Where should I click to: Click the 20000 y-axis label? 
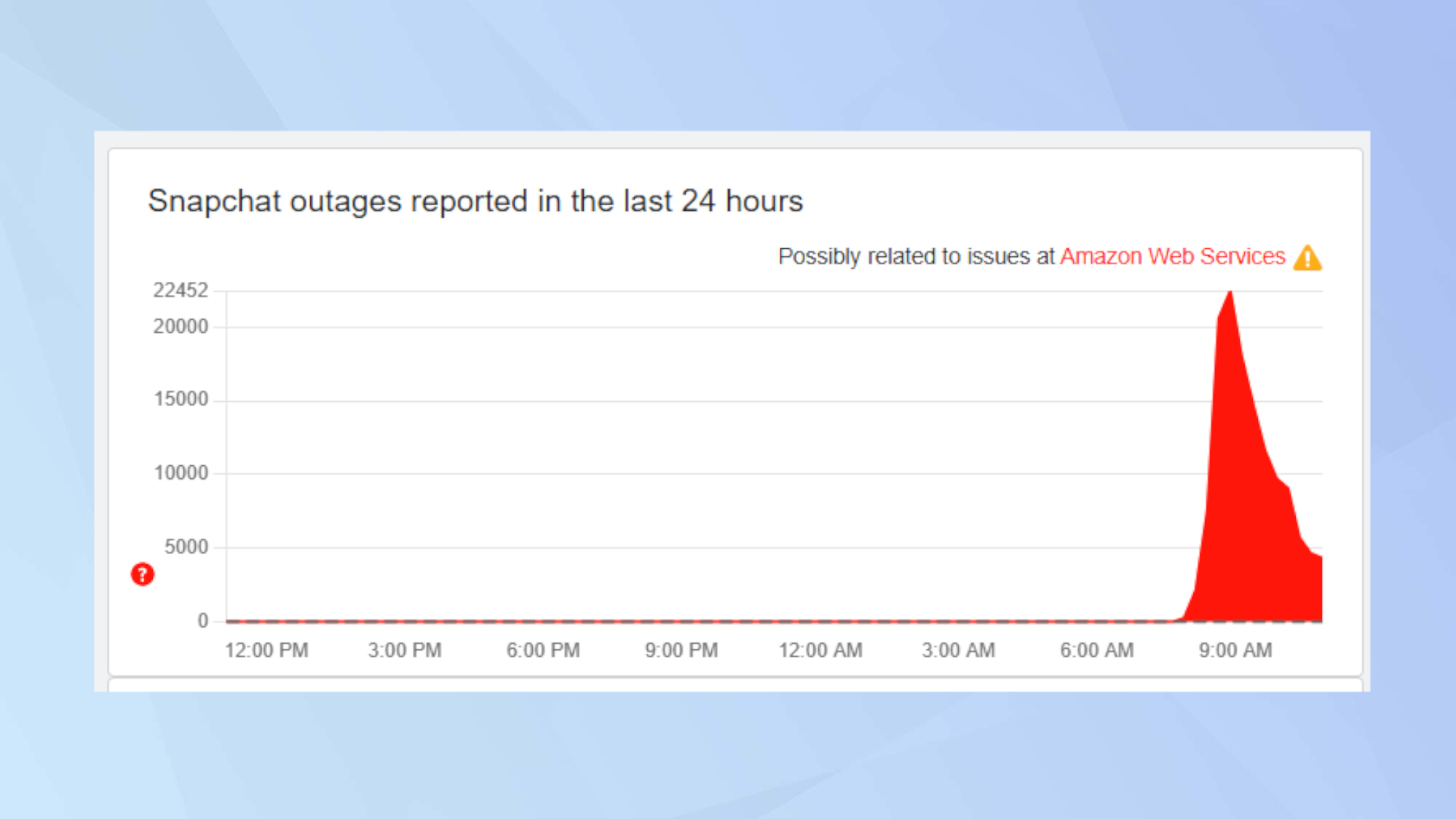181,327
